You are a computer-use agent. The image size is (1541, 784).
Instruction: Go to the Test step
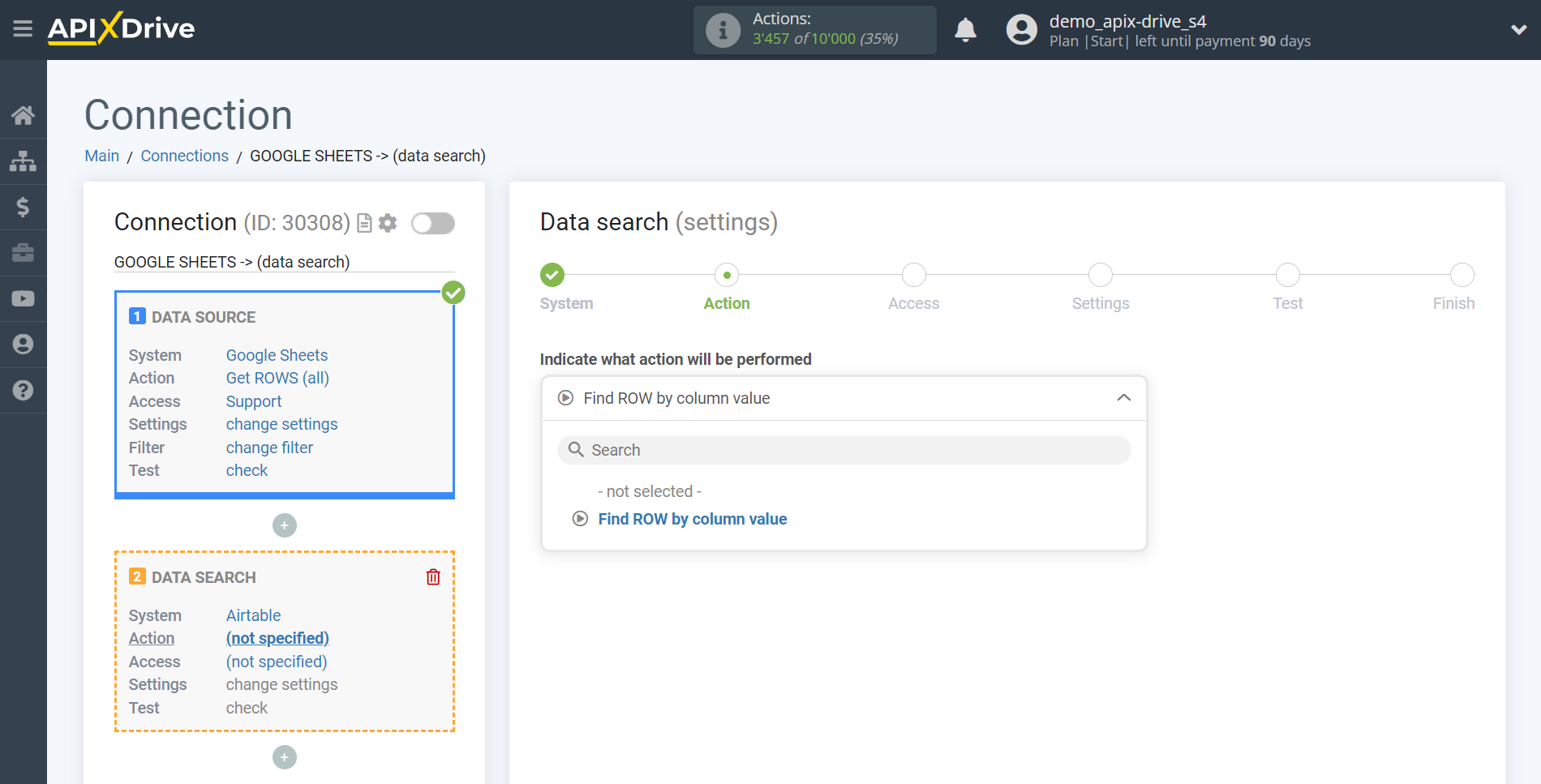point(1288,275)
